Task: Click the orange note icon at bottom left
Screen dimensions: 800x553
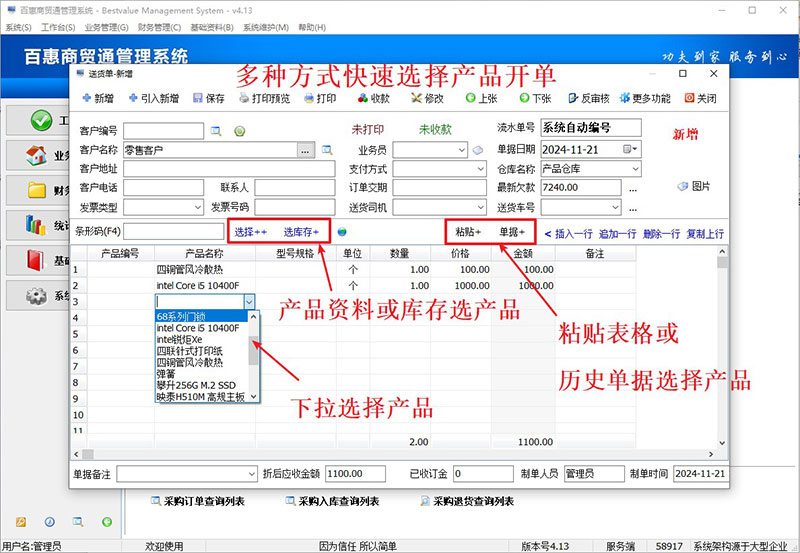Action: [x=21, y=521]
